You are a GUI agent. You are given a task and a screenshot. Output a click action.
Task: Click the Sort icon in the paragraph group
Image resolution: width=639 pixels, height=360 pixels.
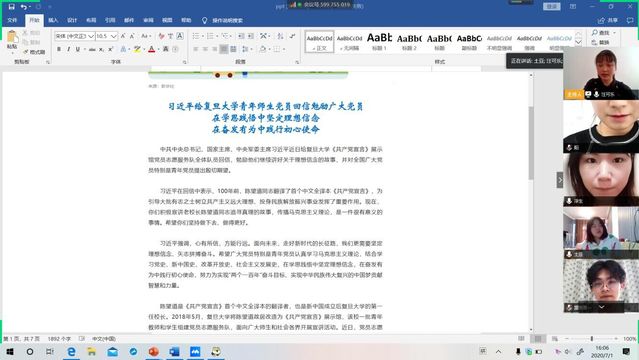click(x=280, y=36)
